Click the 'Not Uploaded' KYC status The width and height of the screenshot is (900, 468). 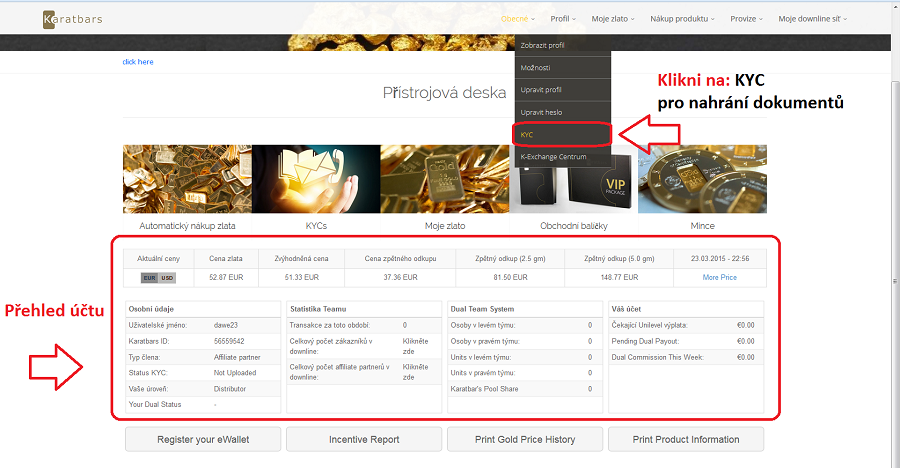coord(235,373)
